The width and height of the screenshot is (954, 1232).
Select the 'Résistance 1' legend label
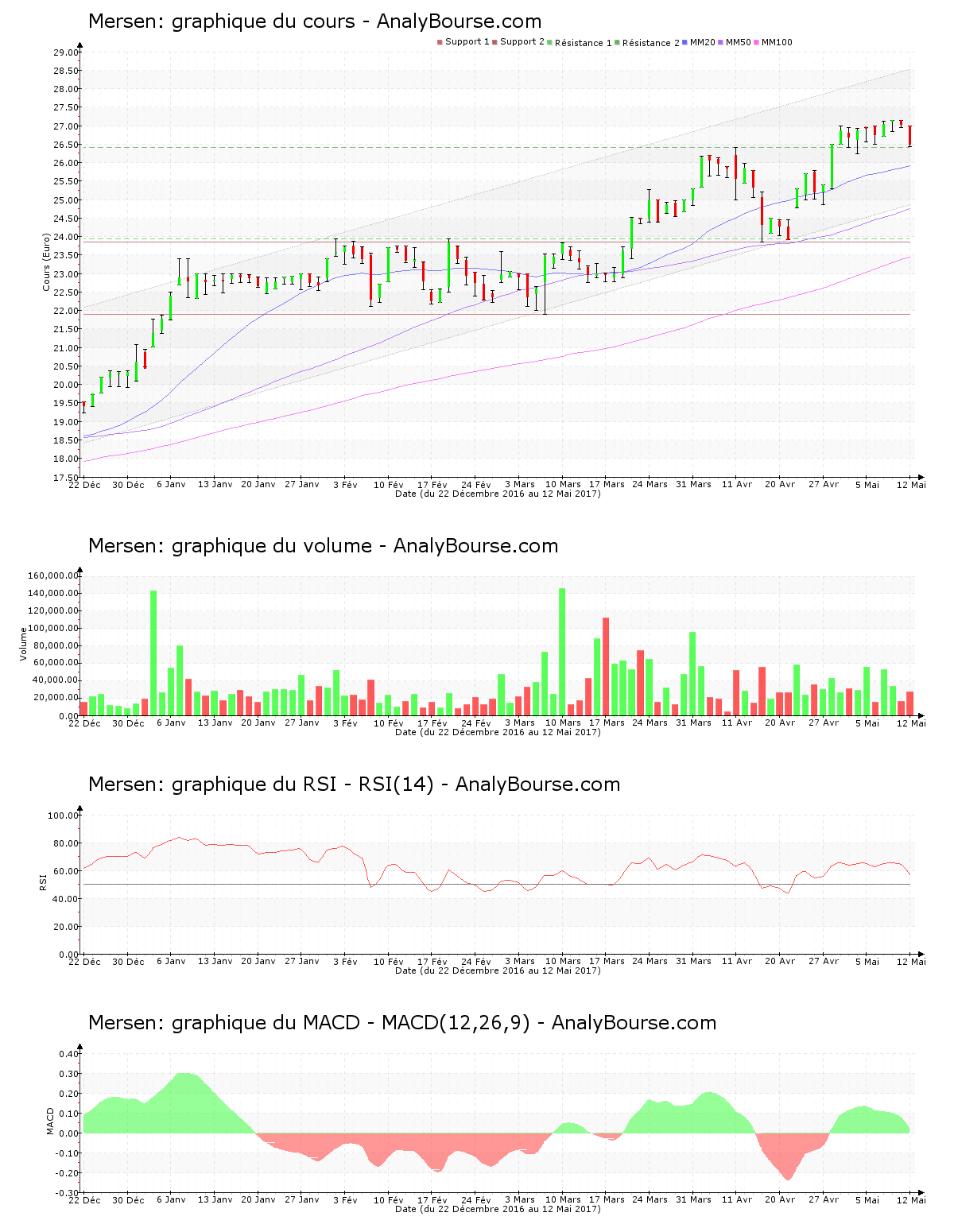pyautogui.click(x=584, y=43)
